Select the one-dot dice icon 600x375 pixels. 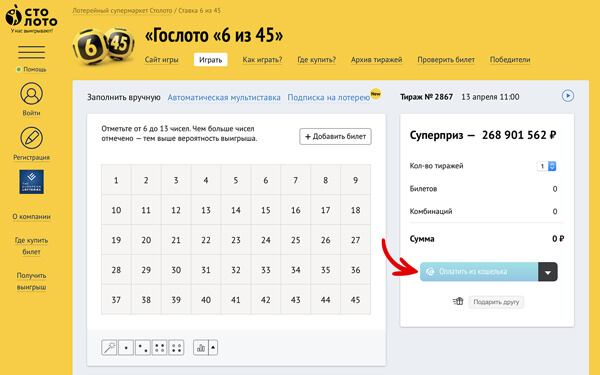pos(126,347)
